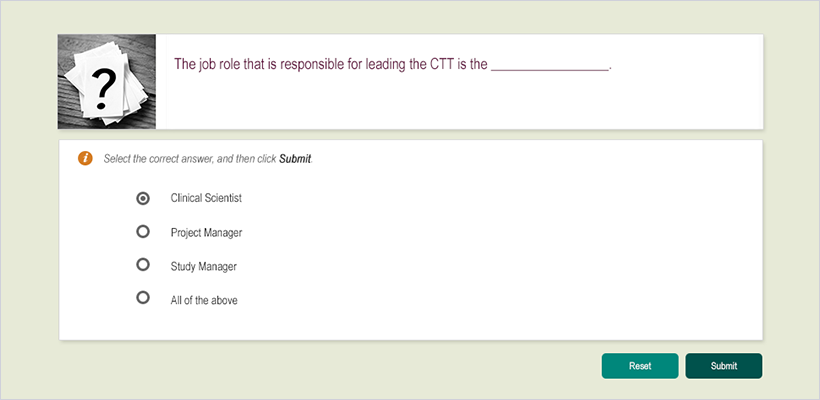Click the Study Manager answer label
Viewport: 820px width, 400px height.
tap(204, 266)
